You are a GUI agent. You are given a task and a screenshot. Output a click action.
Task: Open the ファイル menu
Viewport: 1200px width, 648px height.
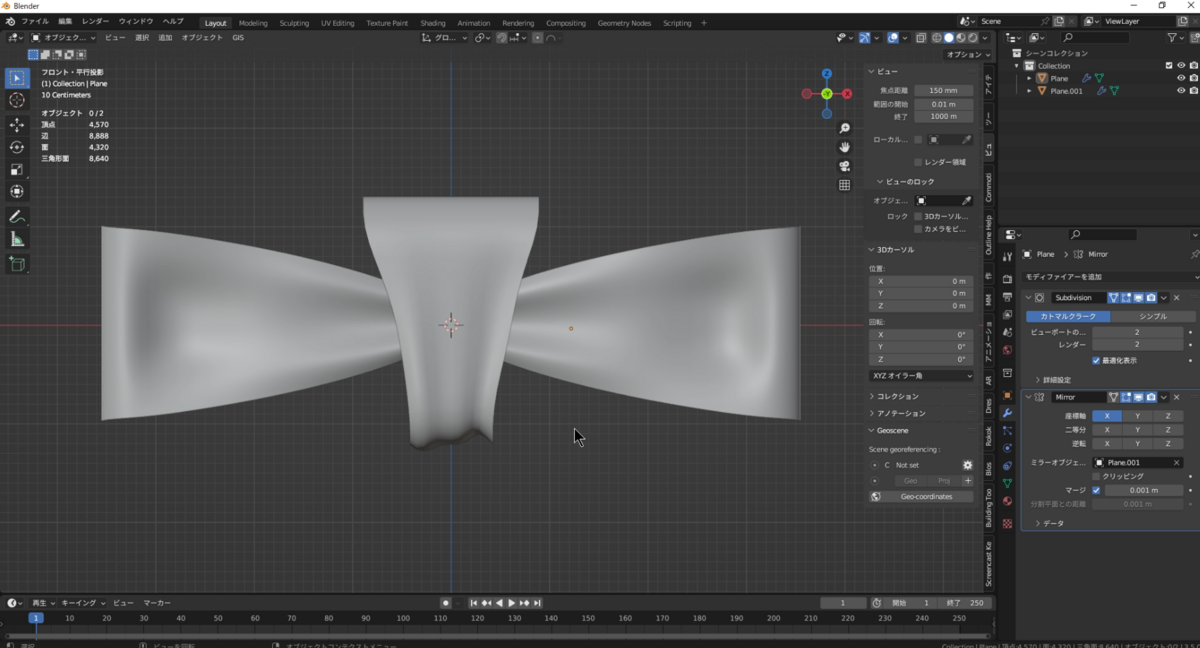point(34,21)
